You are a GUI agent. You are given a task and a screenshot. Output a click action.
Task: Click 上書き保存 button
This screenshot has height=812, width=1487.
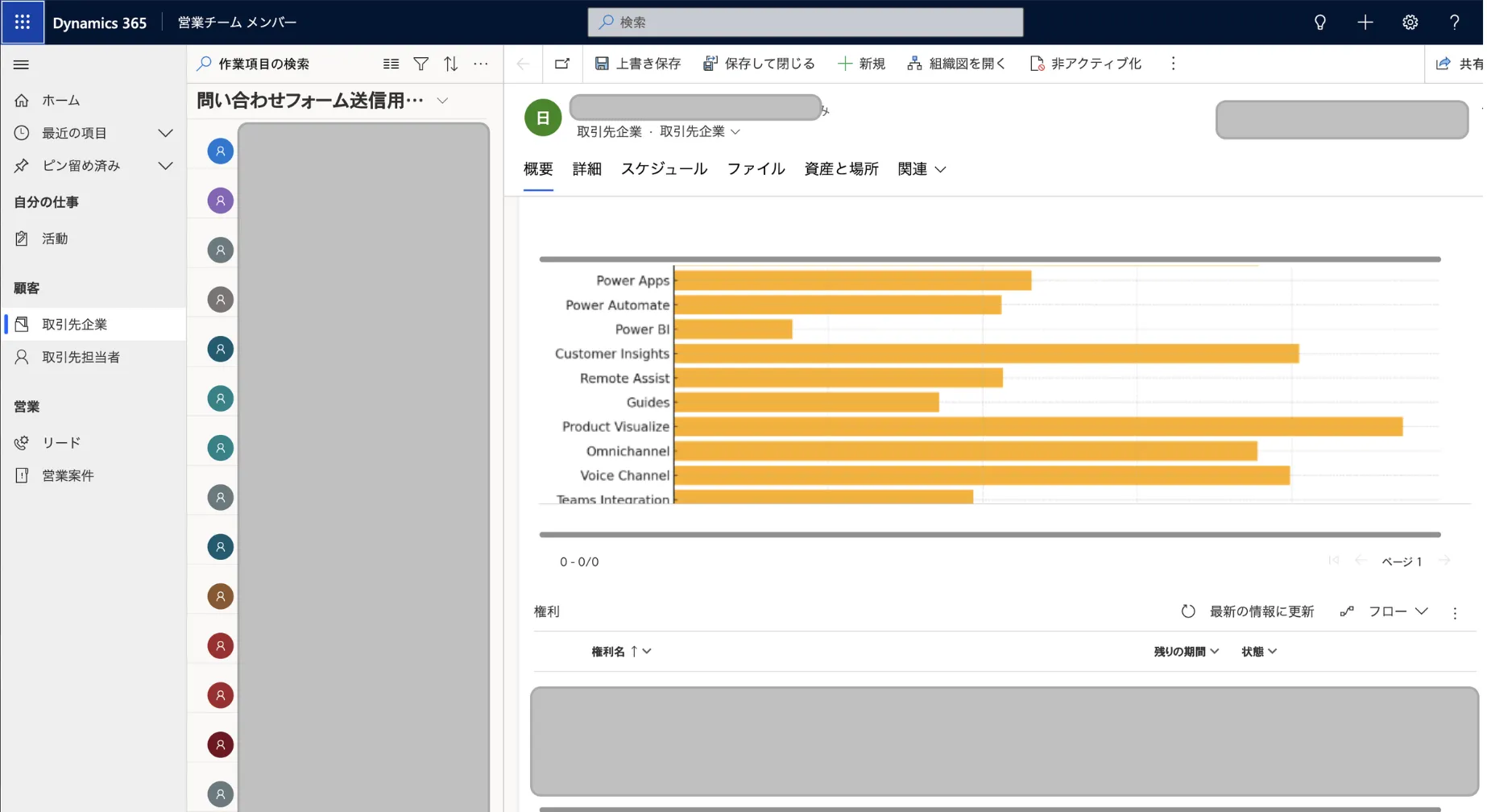tap(638, 64)
